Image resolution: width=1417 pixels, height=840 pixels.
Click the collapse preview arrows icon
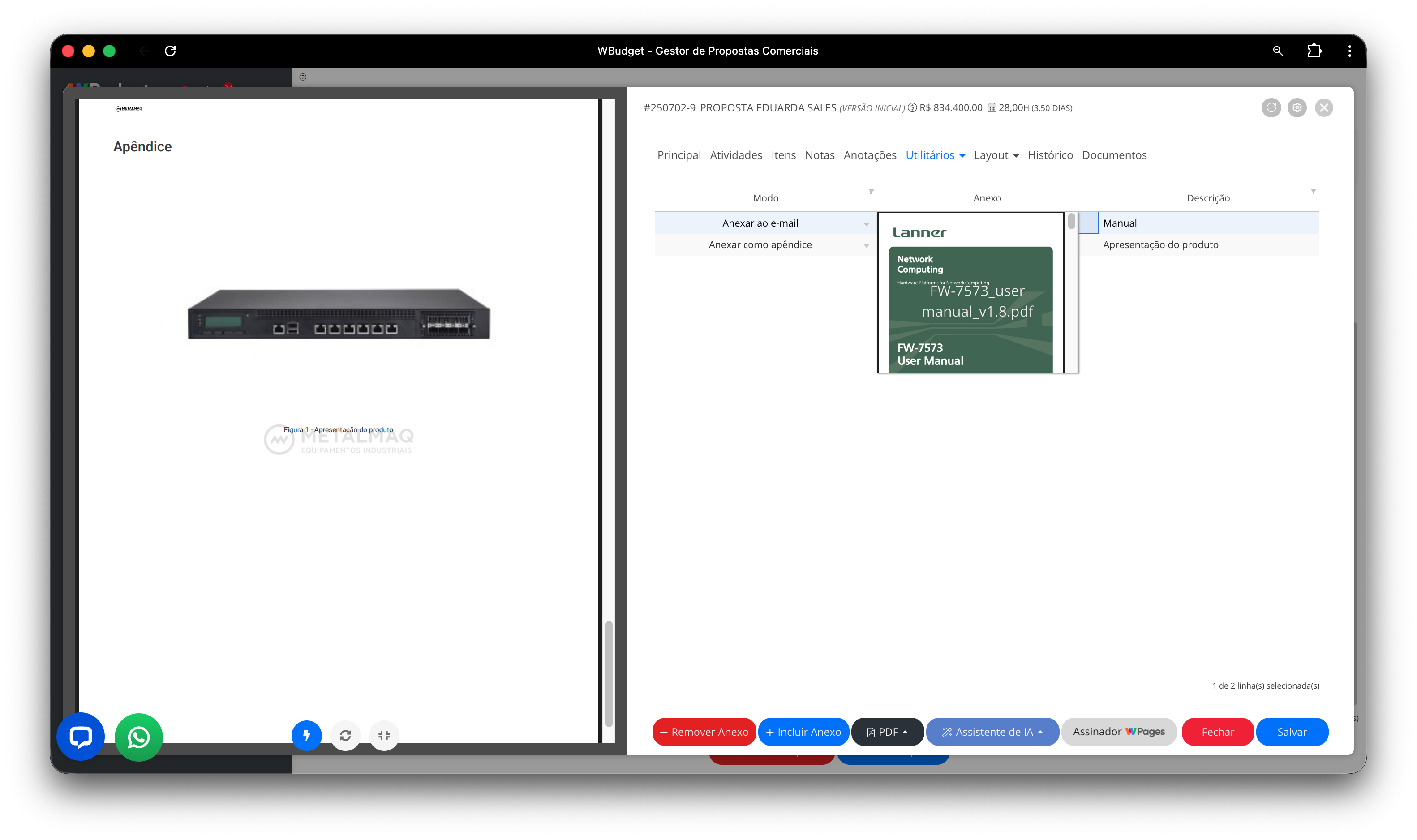coord(384,735)
